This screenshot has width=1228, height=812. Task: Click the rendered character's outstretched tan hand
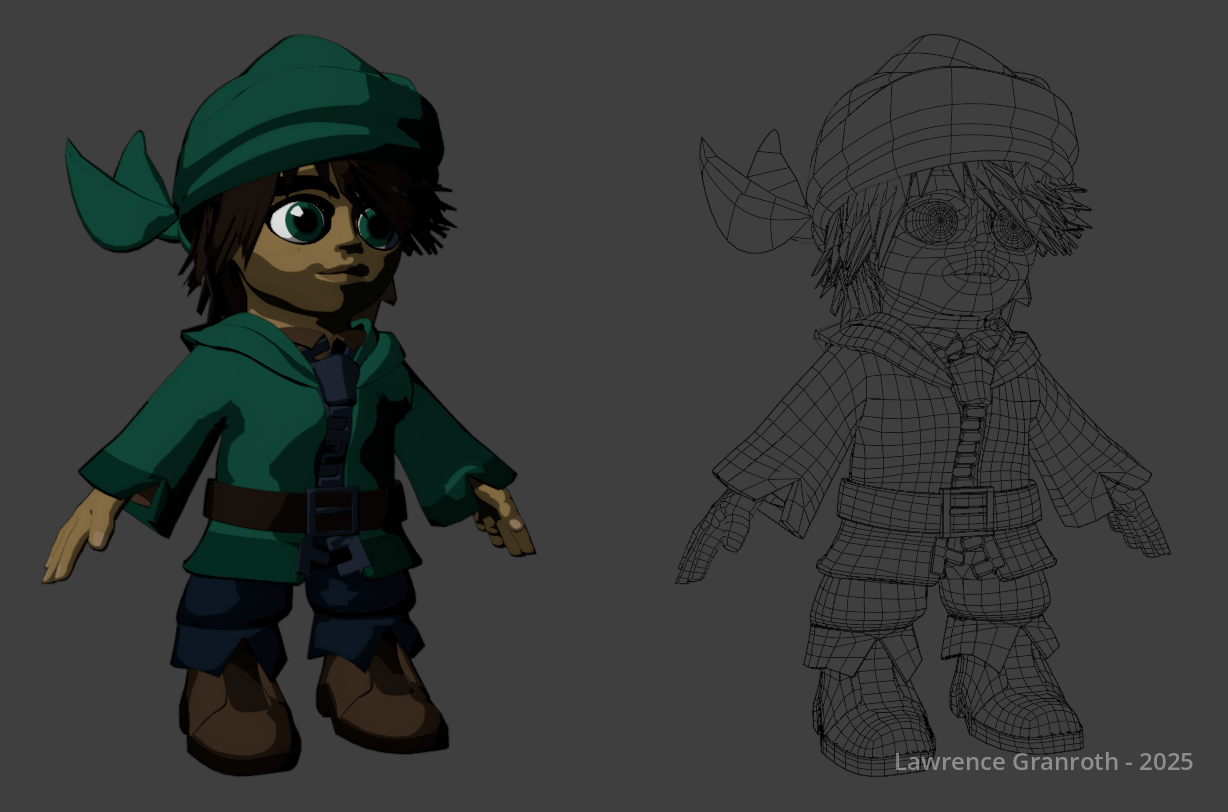pos(78,540)
